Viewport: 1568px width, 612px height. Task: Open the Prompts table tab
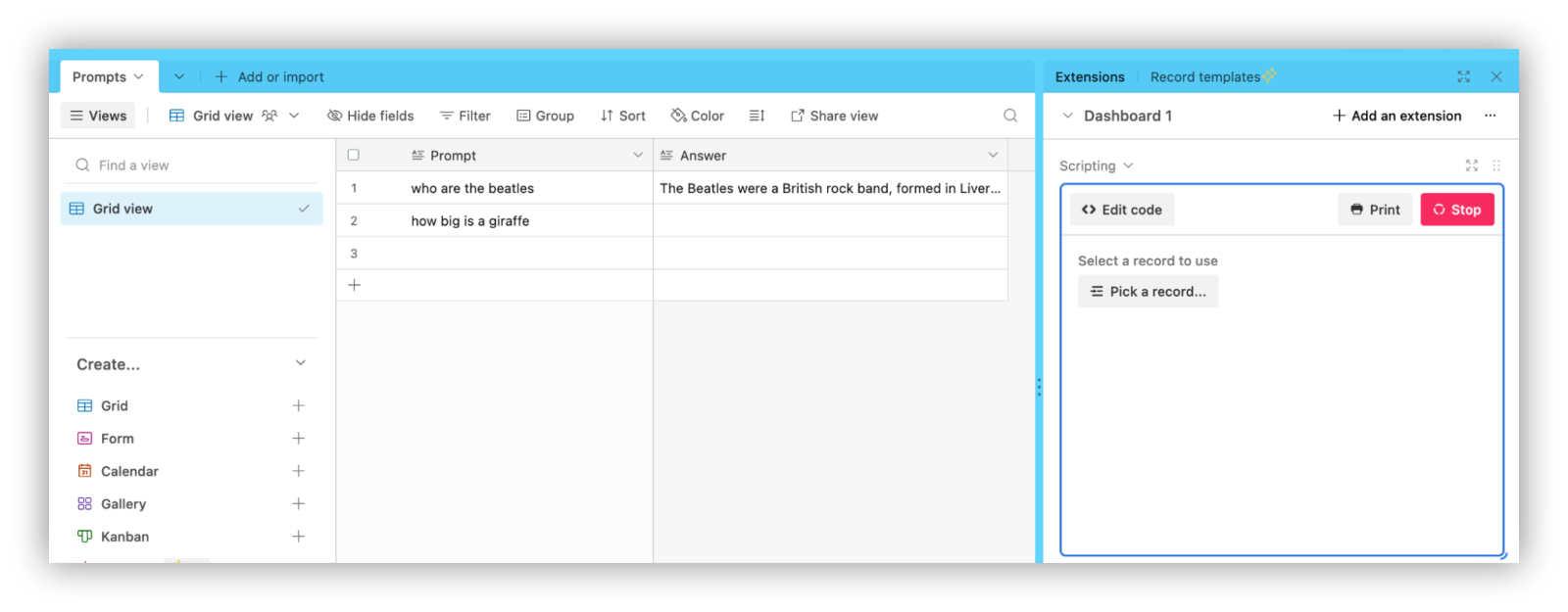[108, 76]
